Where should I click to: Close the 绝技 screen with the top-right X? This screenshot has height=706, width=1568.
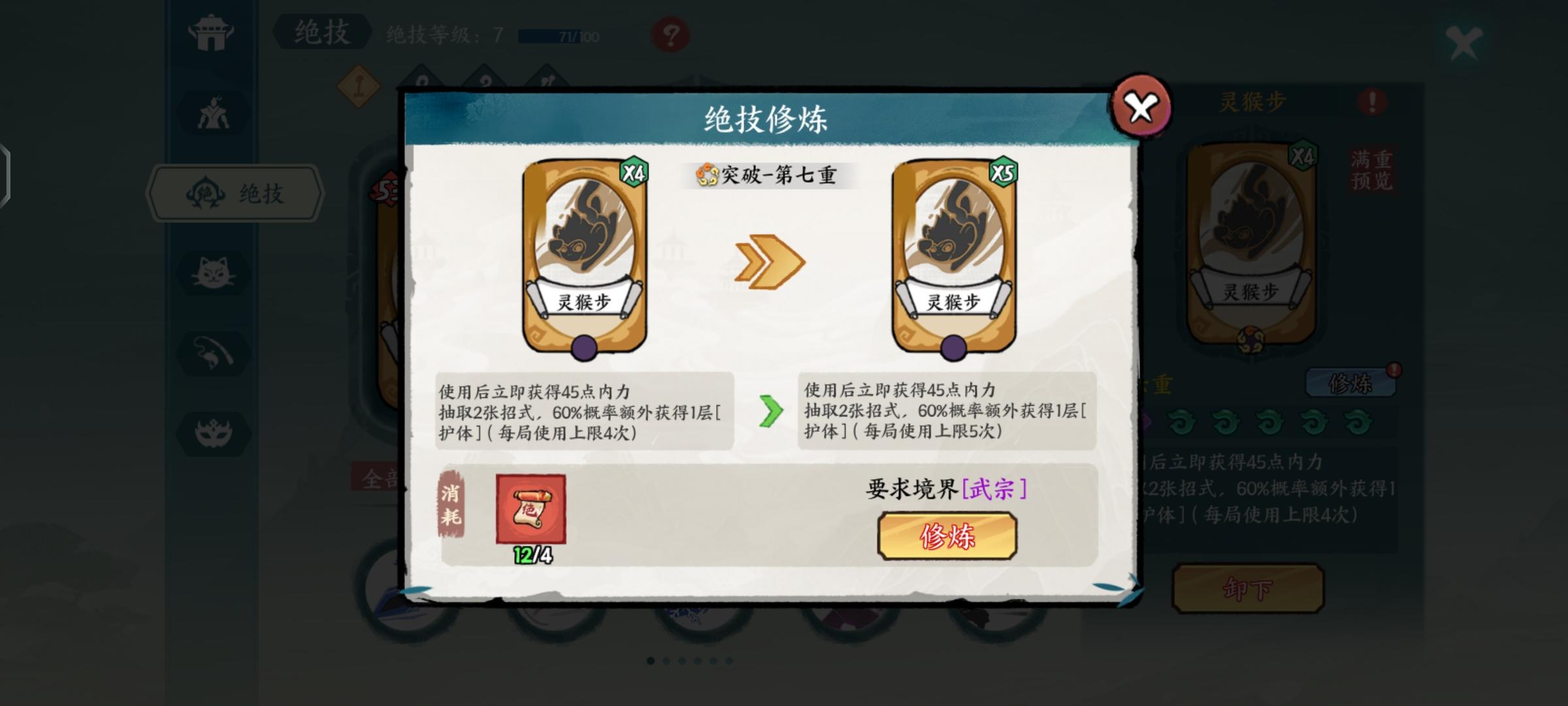pos(1463,43)
